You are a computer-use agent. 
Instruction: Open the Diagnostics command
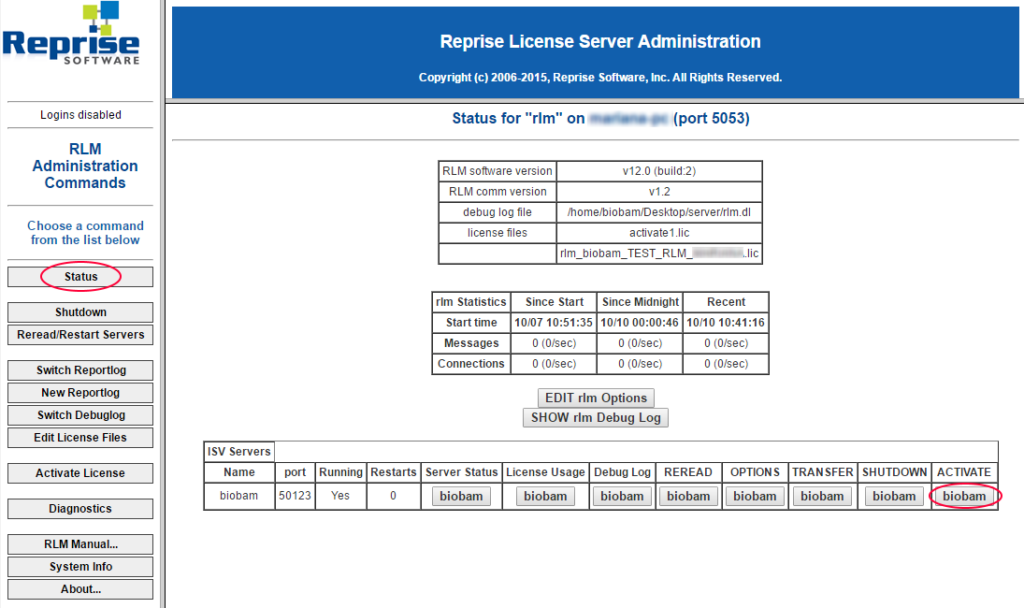point(79,508)
